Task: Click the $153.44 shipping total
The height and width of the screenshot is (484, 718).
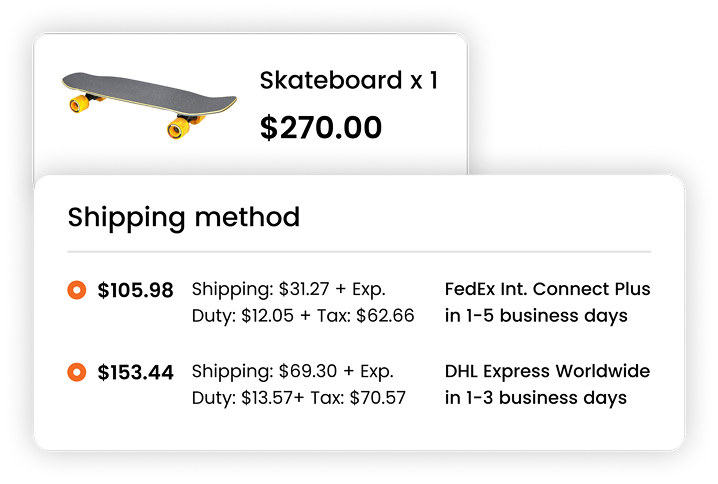Action: point(135,373)
